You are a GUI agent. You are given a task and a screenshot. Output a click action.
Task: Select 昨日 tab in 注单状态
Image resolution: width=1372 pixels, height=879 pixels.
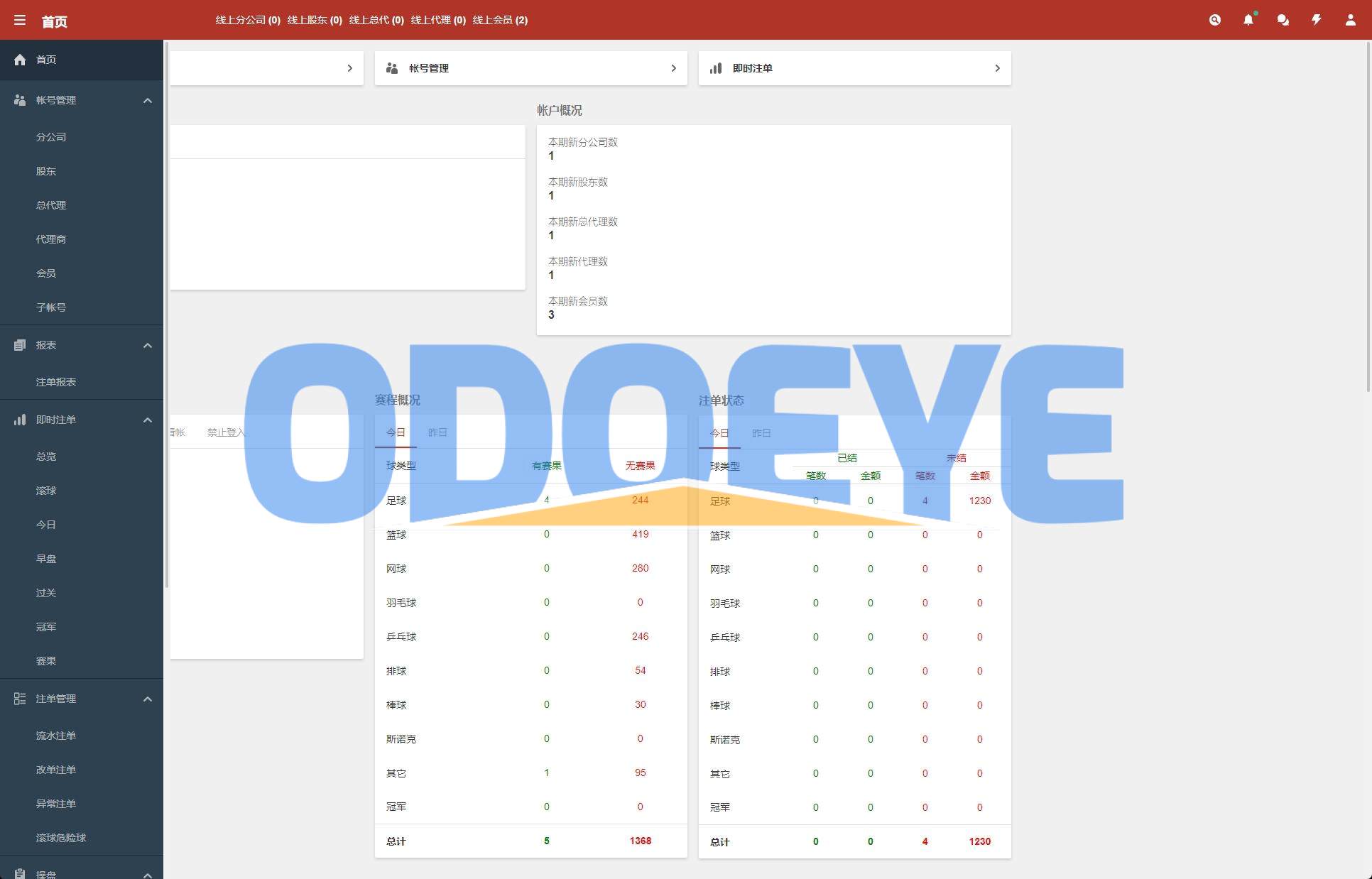[x=761, y=433]
